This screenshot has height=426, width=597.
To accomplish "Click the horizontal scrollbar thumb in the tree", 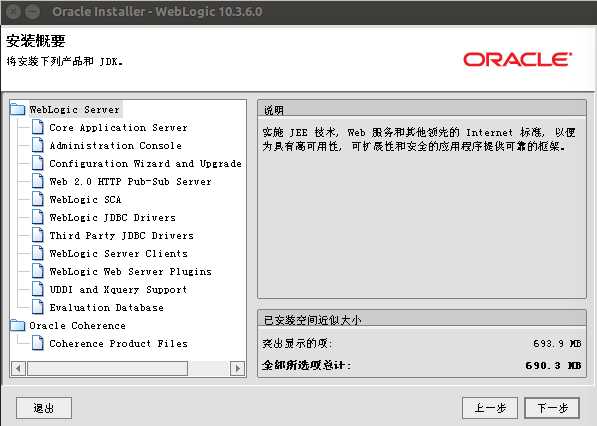I will click(107, 368).
